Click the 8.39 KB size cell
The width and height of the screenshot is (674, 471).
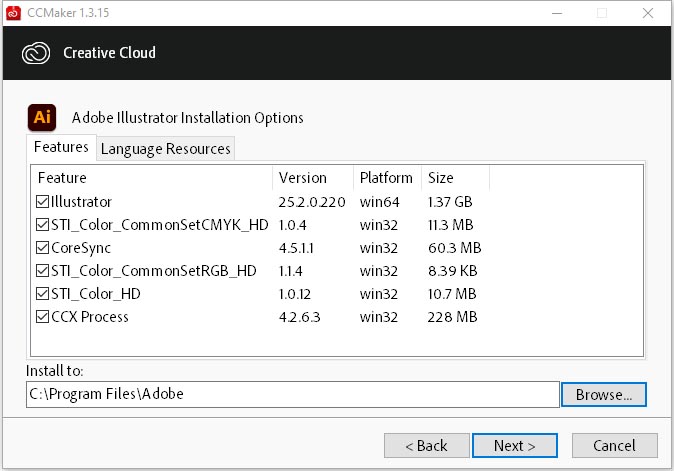pos(453,271)
